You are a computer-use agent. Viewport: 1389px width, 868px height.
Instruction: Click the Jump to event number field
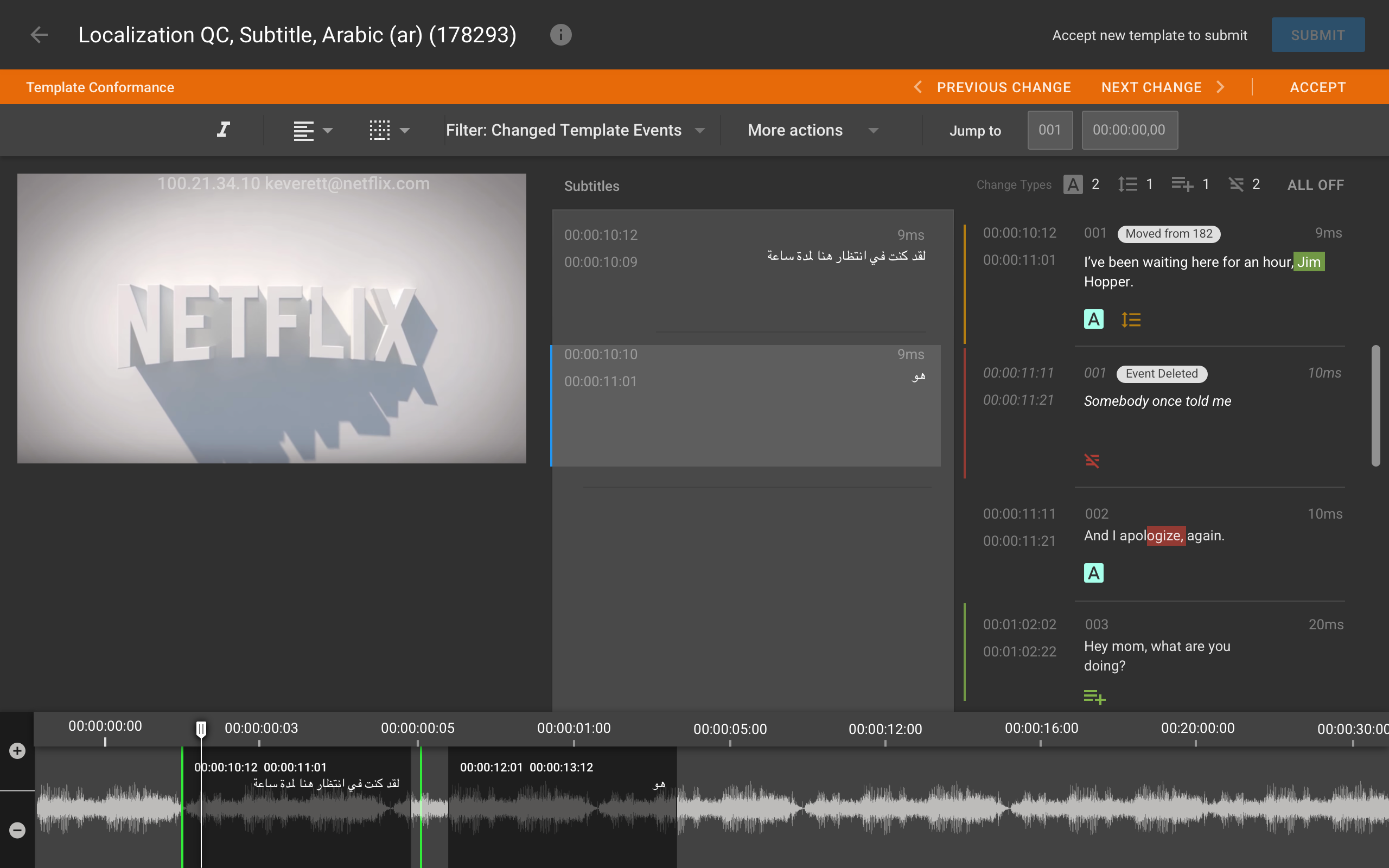1050,130
